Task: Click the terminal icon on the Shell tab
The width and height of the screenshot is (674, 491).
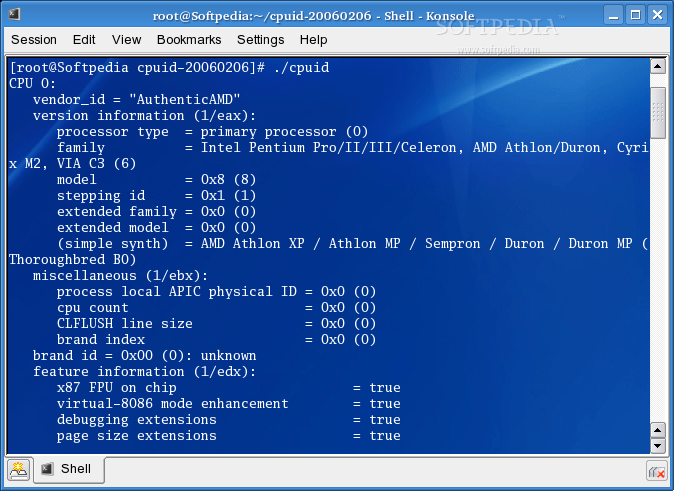Action: pyautogui.click(x=47, y=469)
